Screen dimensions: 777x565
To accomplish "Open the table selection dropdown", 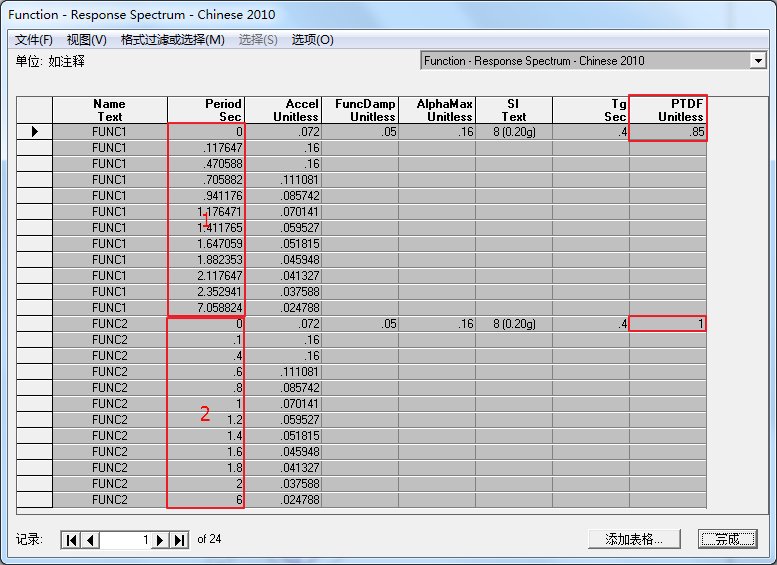I will (x=757, y=61).
